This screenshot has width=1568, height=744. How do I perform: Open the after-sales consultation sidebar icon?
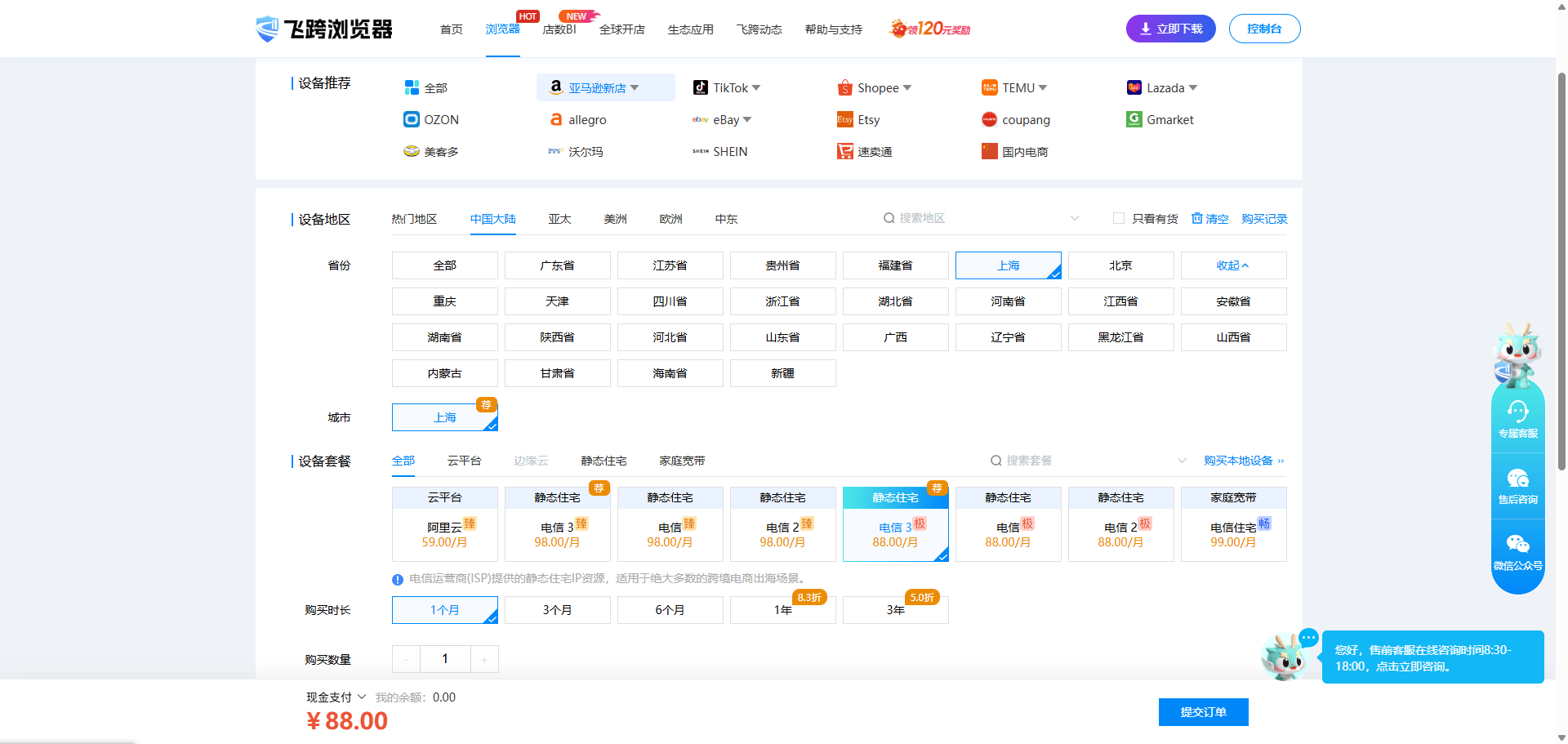click(x=1517, y=479)
